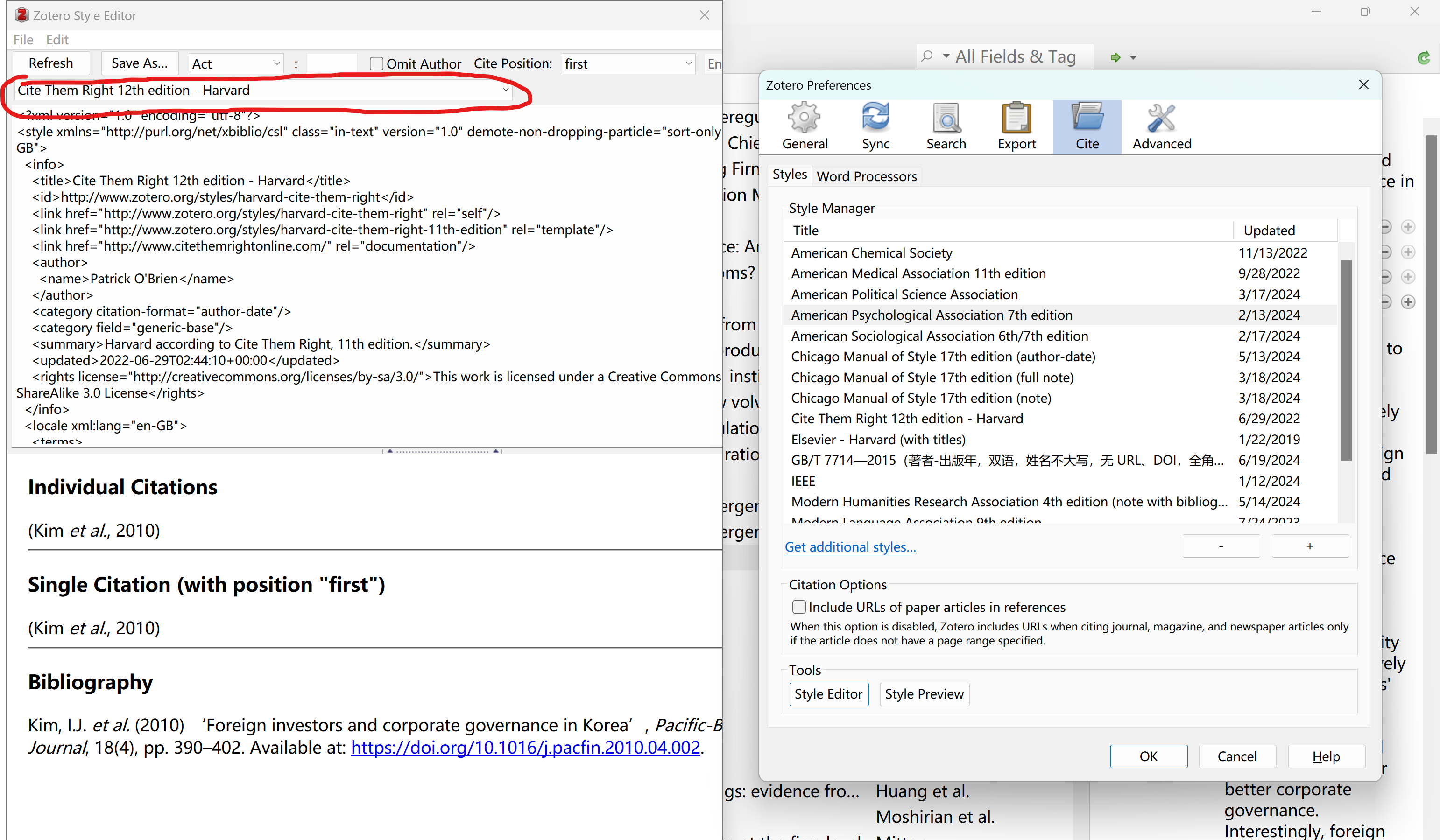This screenshot has width=1440, height=840.
Task: Click the green sync refresh icon
Action: (1423, 58)
